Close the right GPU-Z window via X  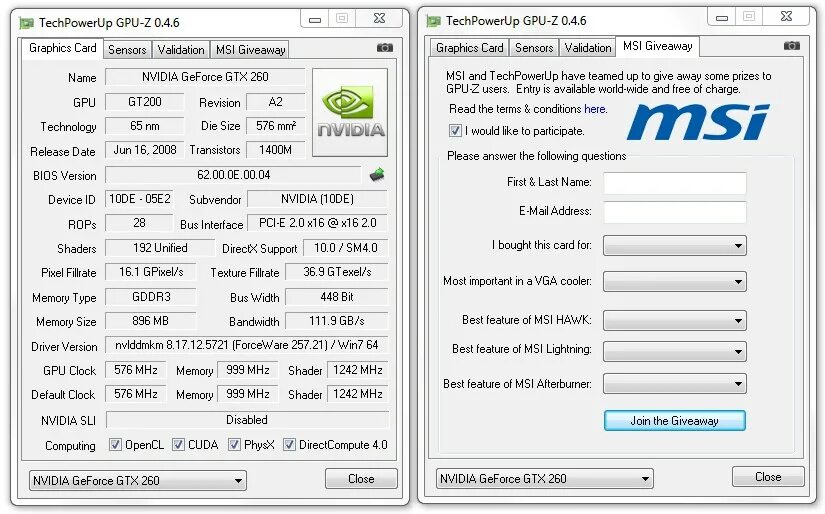coord(786,17)
